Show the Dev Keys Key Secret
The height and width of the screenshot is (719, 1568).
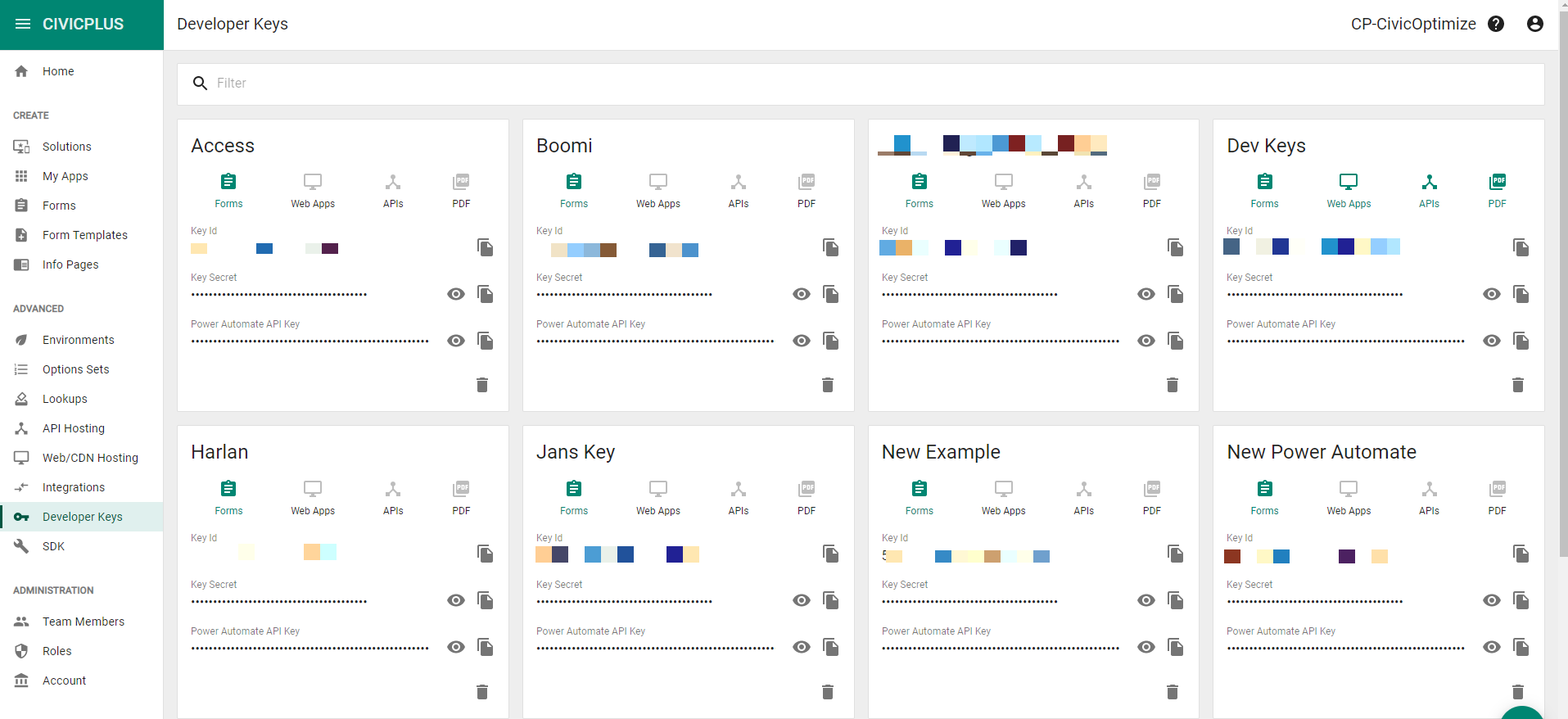click(1492, 294)
